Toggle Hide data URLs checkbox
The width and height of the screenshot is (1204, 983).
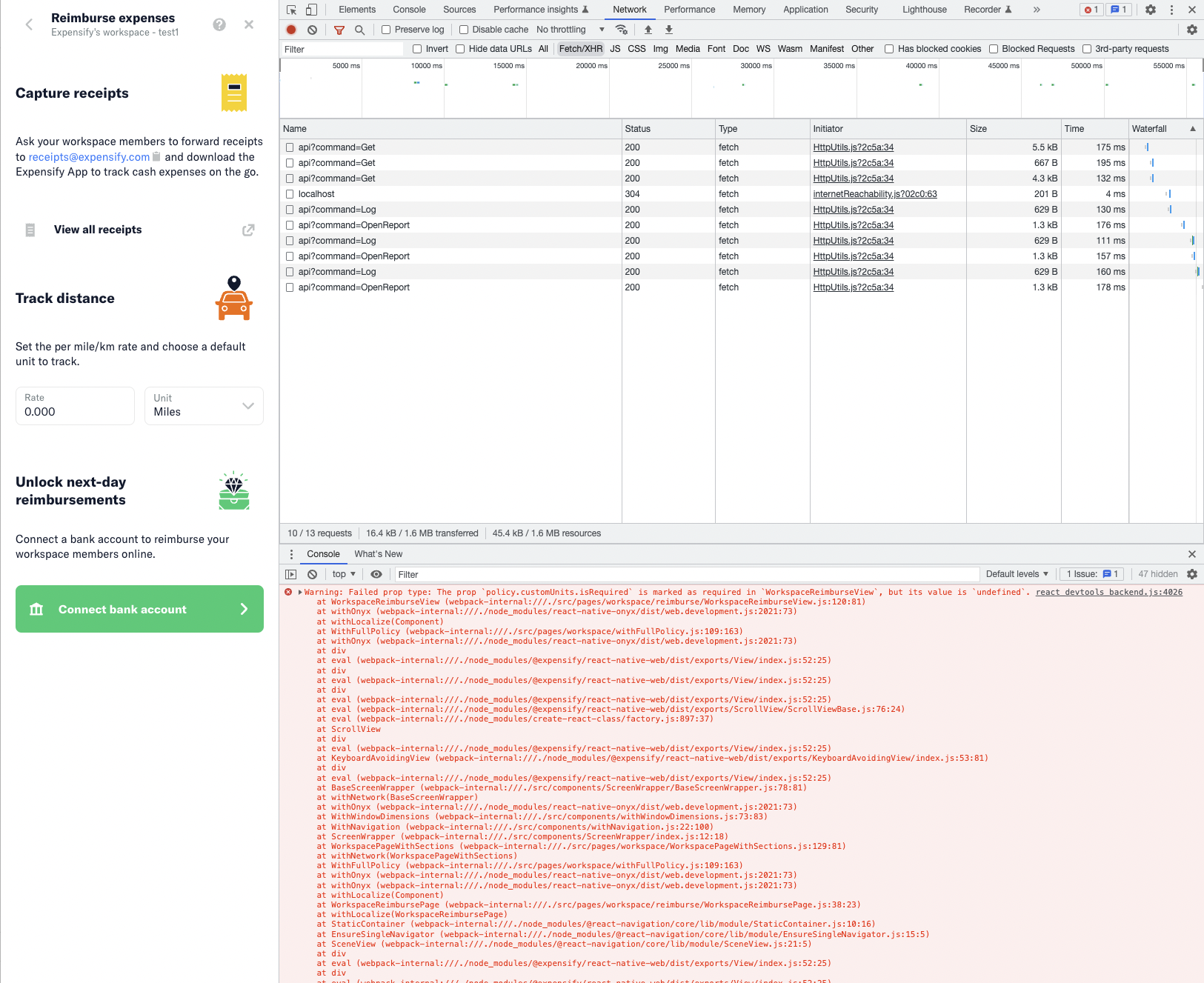tap(460, 49)
